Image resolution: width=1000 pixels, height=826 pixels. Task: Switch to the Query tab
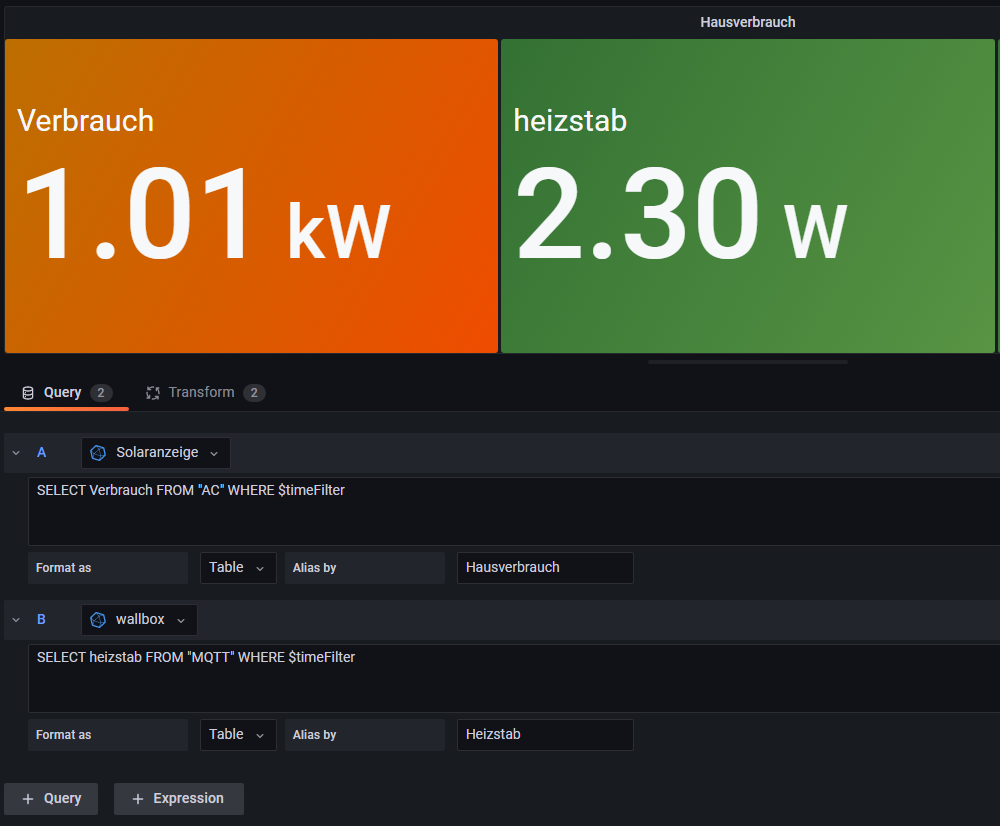[x=62, y=393]
